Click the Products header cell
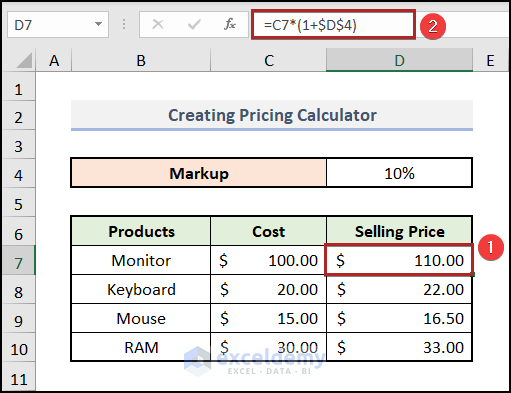The image size is (511, 393). [x=141, y=231]
